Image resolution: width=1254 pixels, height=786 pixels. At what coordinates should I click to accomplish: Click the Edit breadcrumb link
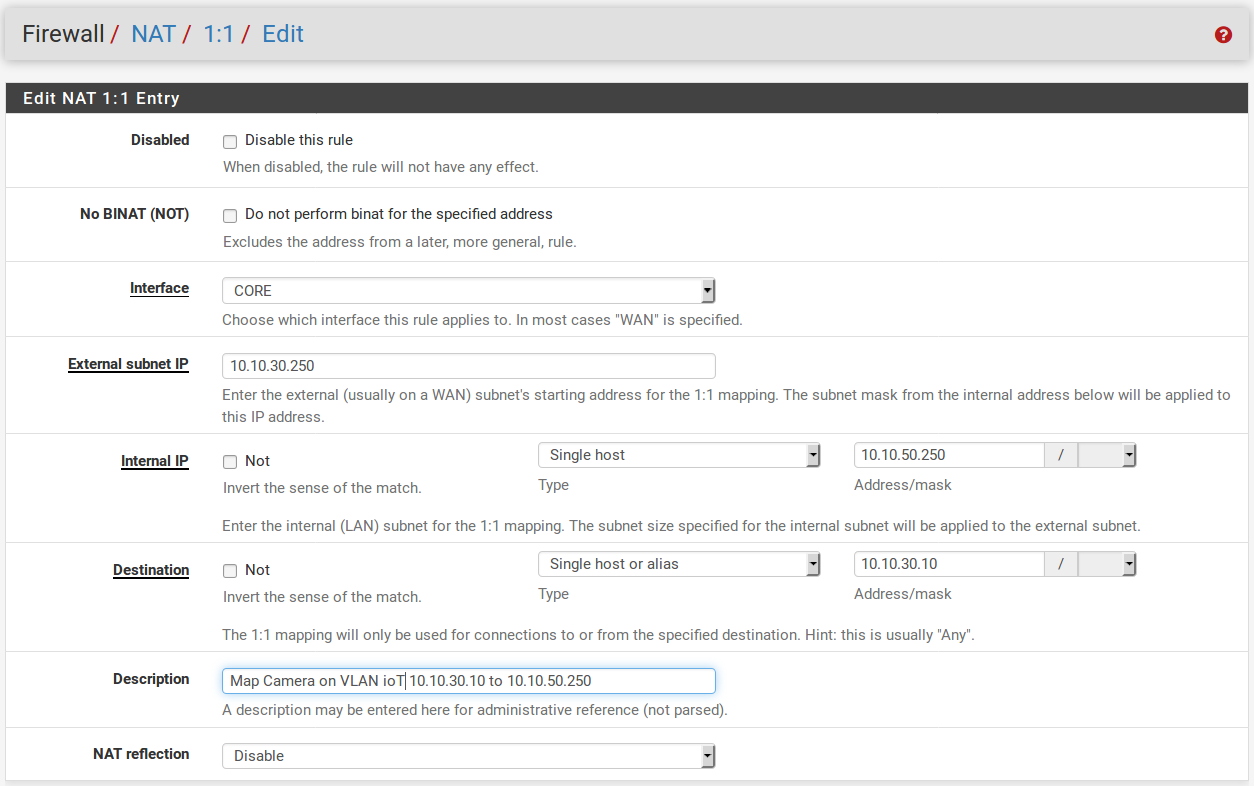pyautogui.click(x=282, y=34)
